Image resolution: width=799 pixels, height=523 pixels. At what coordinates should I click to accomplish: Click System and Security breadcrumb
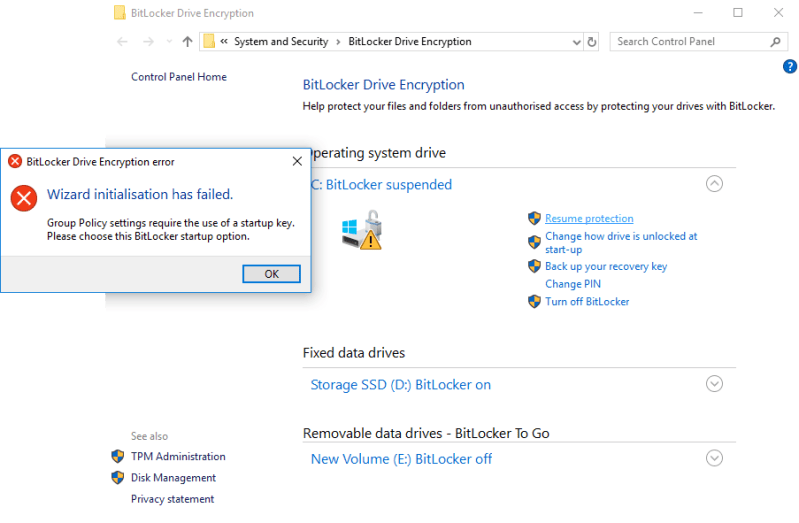pyautogui.click(x=281, y=42)
